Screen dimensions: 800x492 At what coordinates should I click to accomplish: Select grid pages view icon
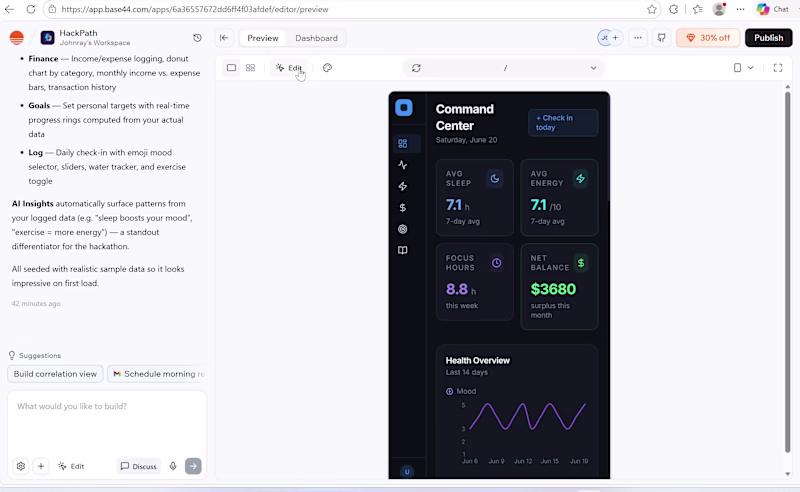pos(251,67)
